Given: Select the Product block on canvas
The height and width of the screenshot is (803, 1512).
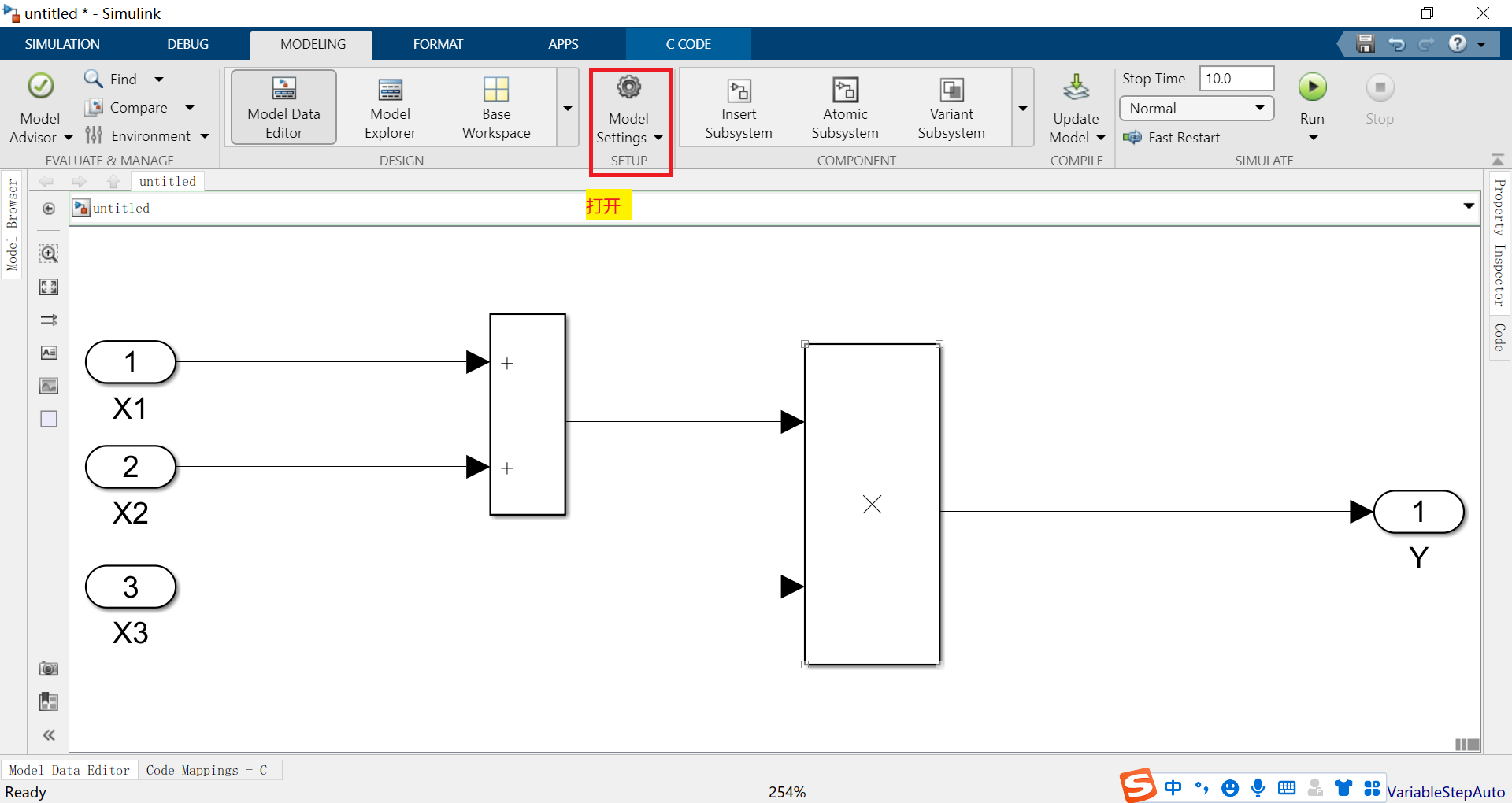Looking at the screenshot, I should pos(872,504).
